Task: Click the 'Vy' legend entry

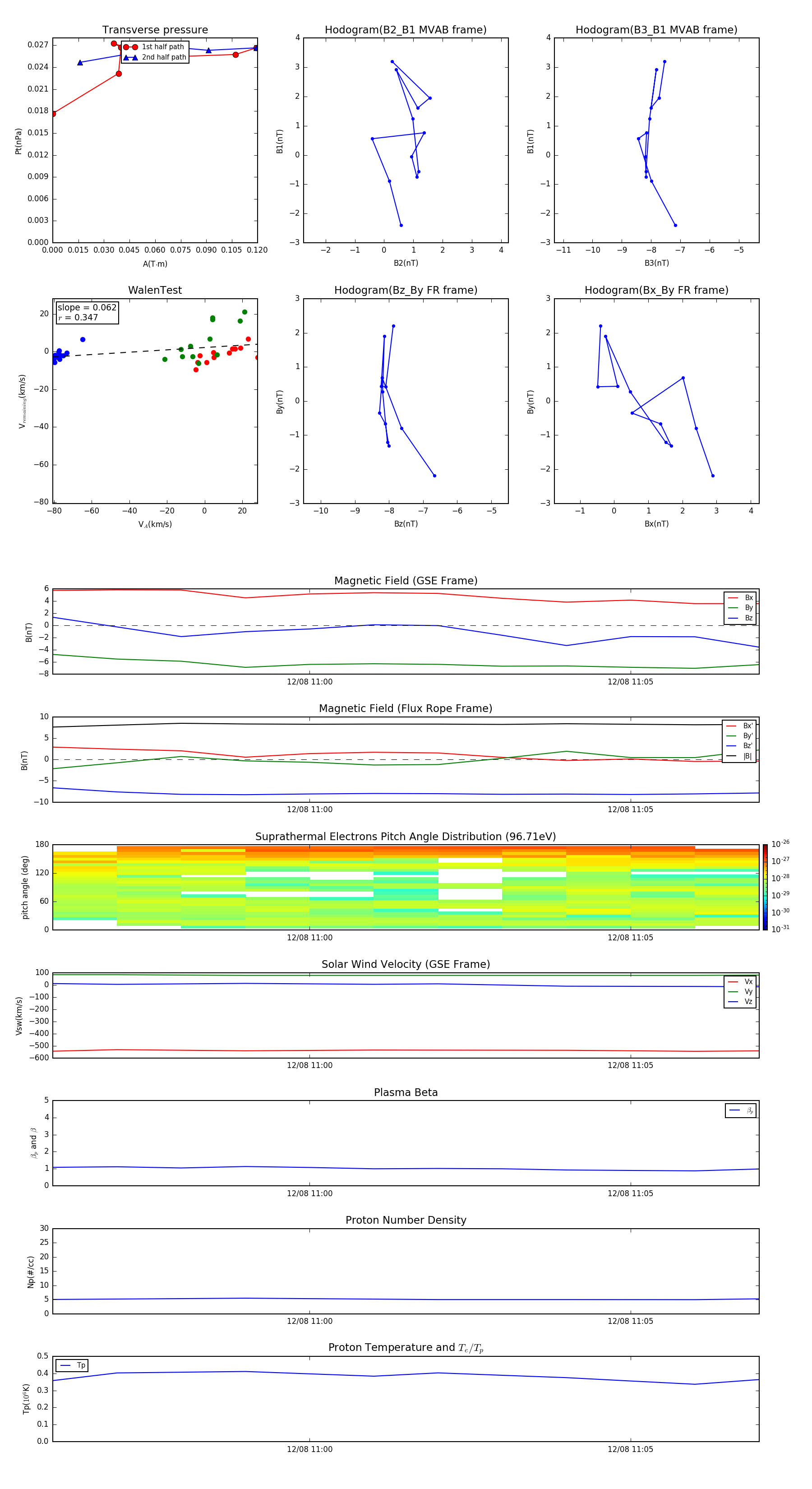Action: 740,991
